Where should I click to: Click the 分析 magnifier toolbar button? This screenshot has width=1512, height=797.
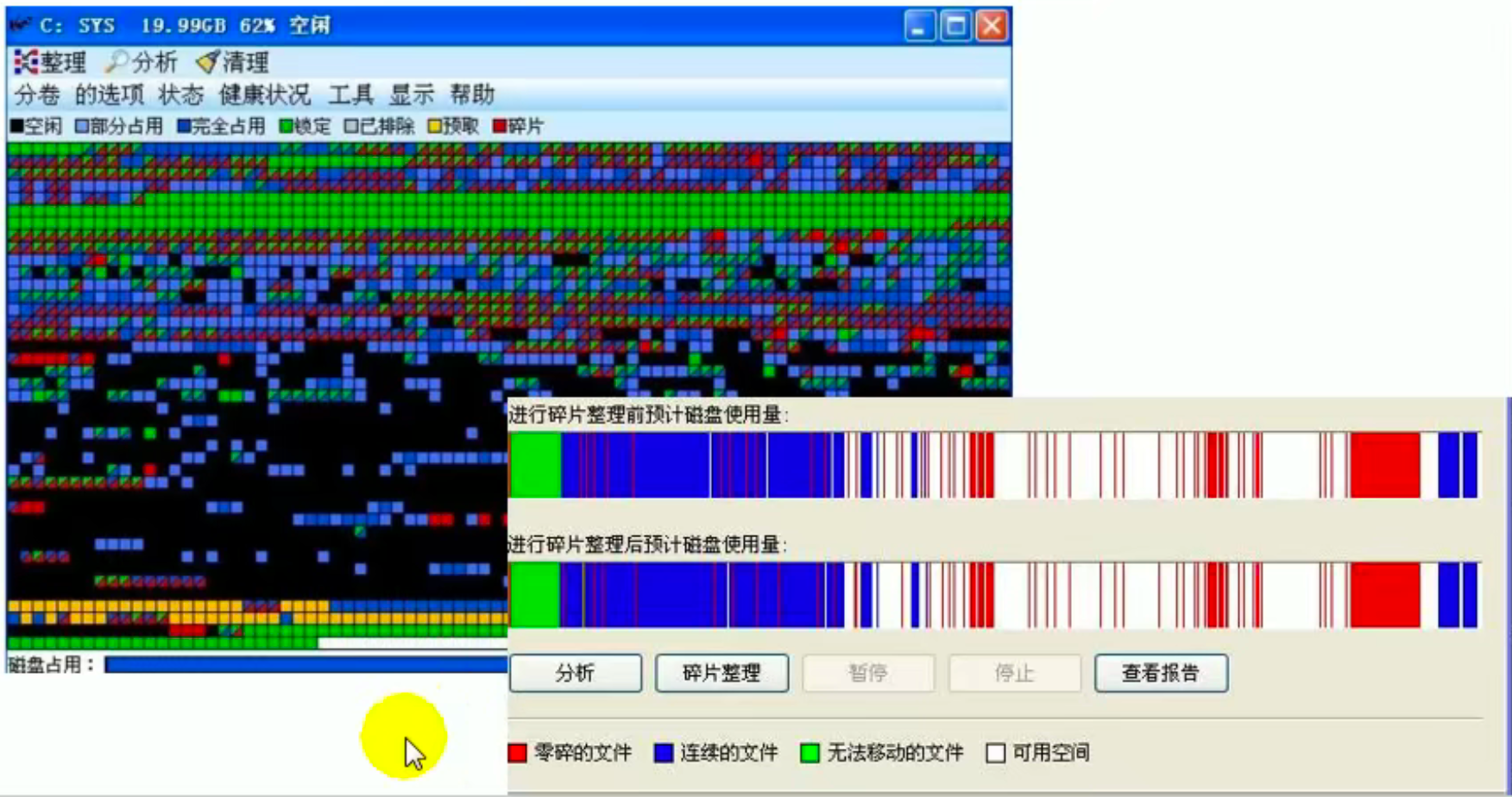[142, 62]
